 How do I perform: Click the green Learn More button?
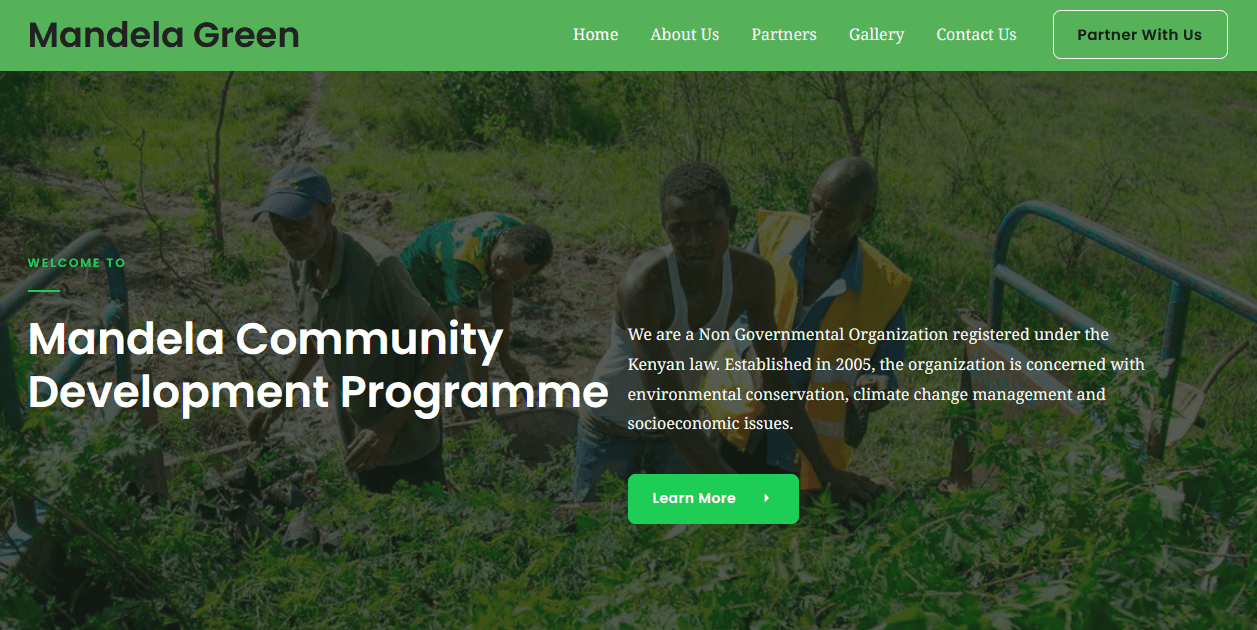tap(713, 498)
